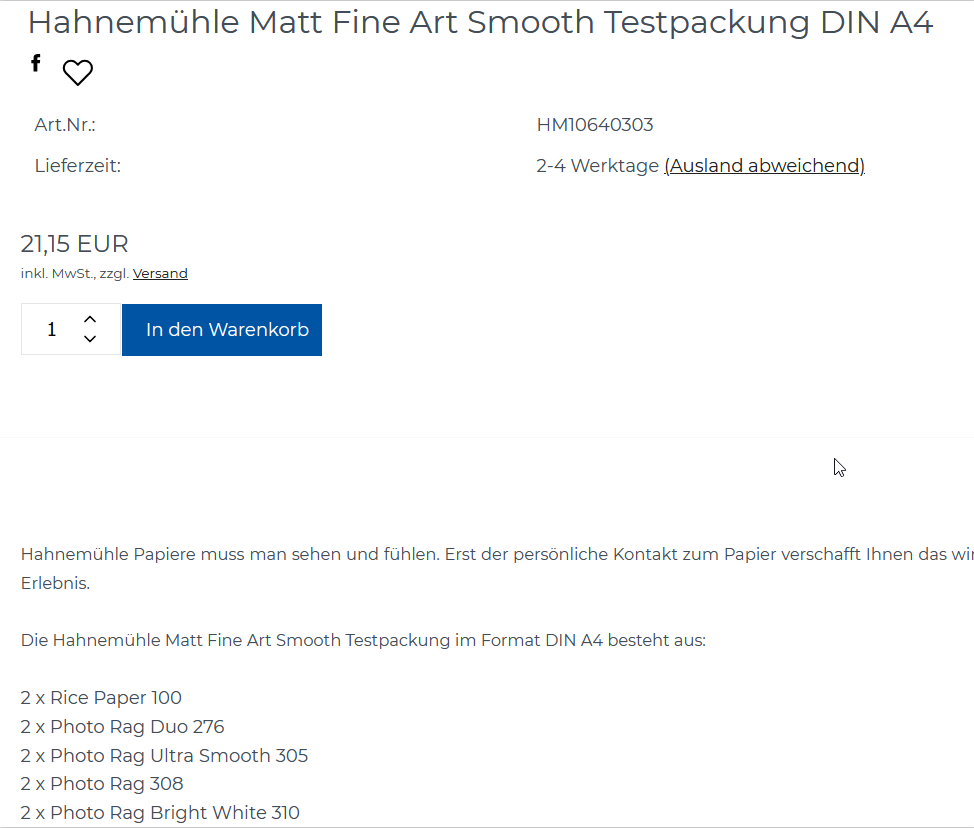Click the 21,15 EUR price
Image resolution: width=974 pixels, height=828 pixels.
click(x=75, y=244)
